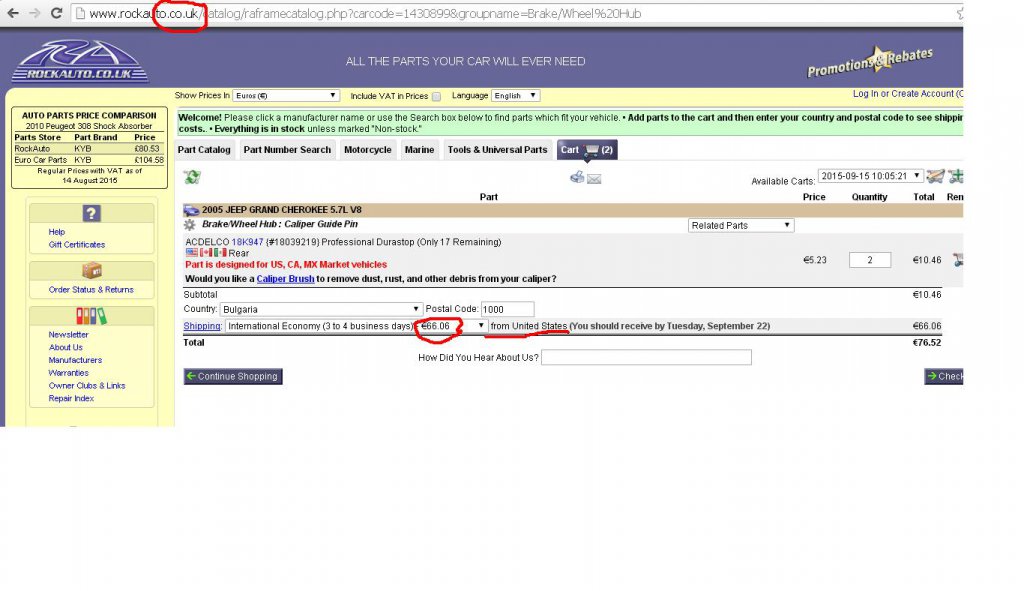The width and height of the screenshot is (1024, 591).
Task: Click the Total amount €76.52
Action: 927,343
